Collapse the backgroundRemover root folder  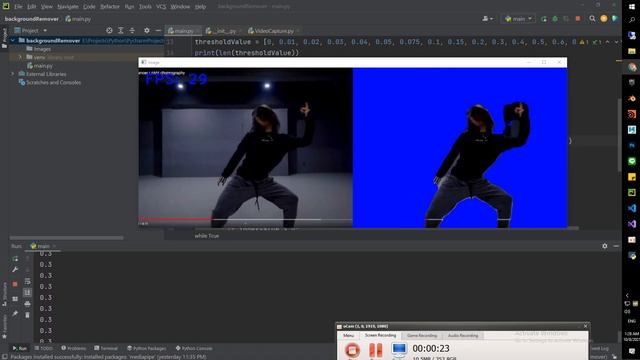tap(13, 40)
